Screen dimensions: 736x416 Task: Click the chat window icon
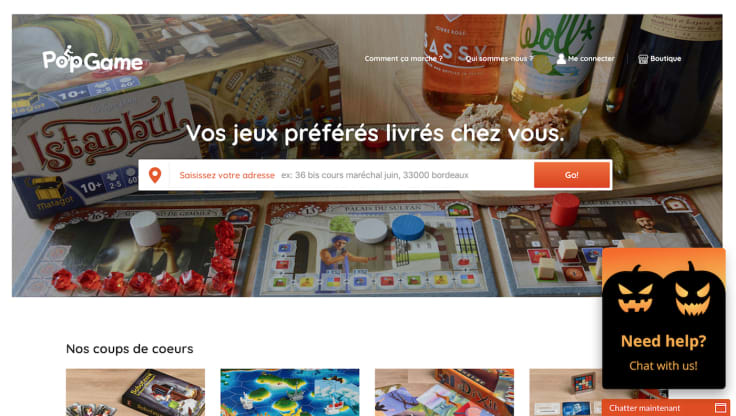pos(720,408)
